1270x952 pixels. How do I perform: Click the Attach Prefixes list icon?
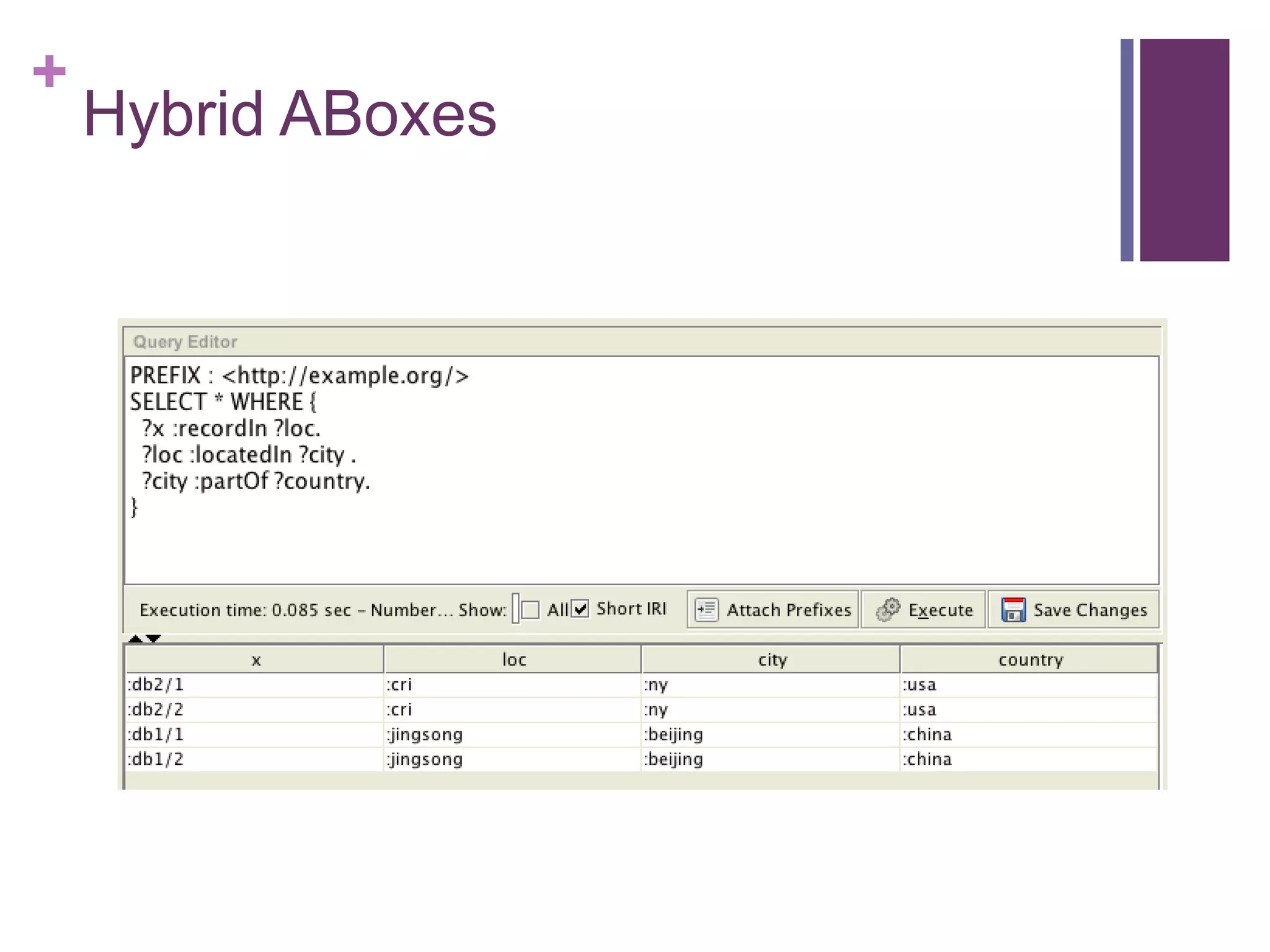(706, 609)
